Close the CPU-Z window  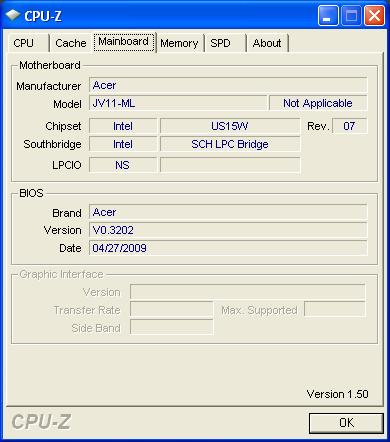(374, 15)
